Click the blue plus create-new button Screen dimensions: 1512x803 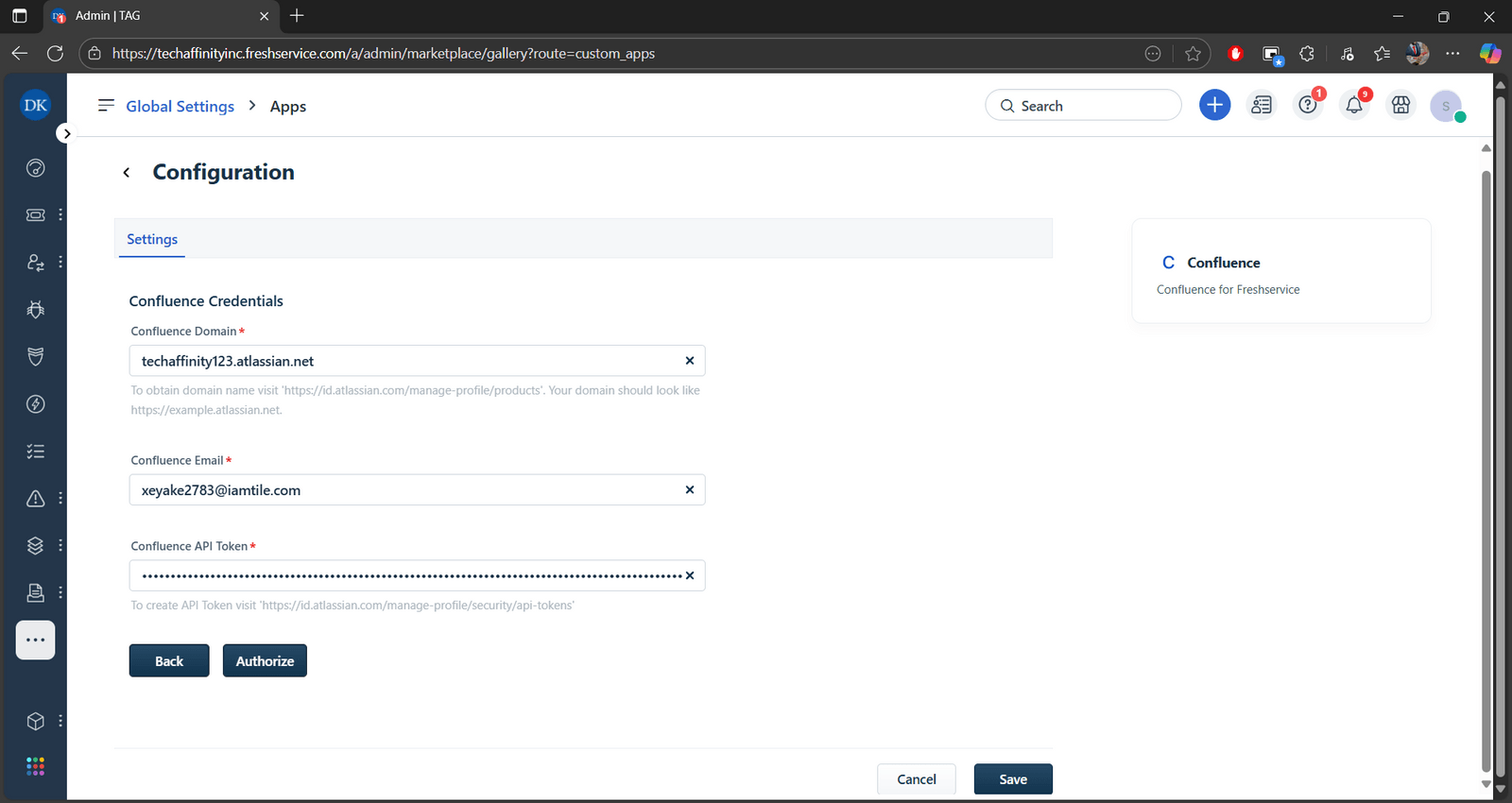[1214, 105]
